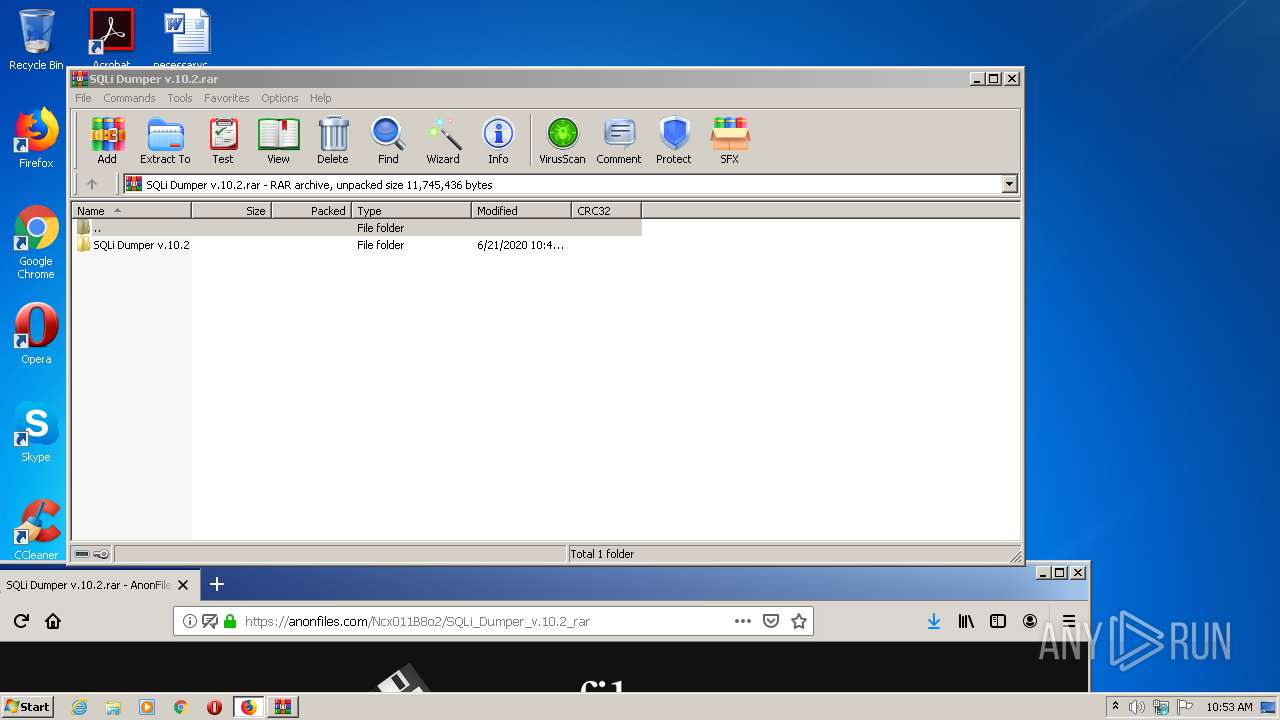This screenshot has height=720, width=1280.
Task: Open the Favorites menu
Action: click(x=227, y=98)
